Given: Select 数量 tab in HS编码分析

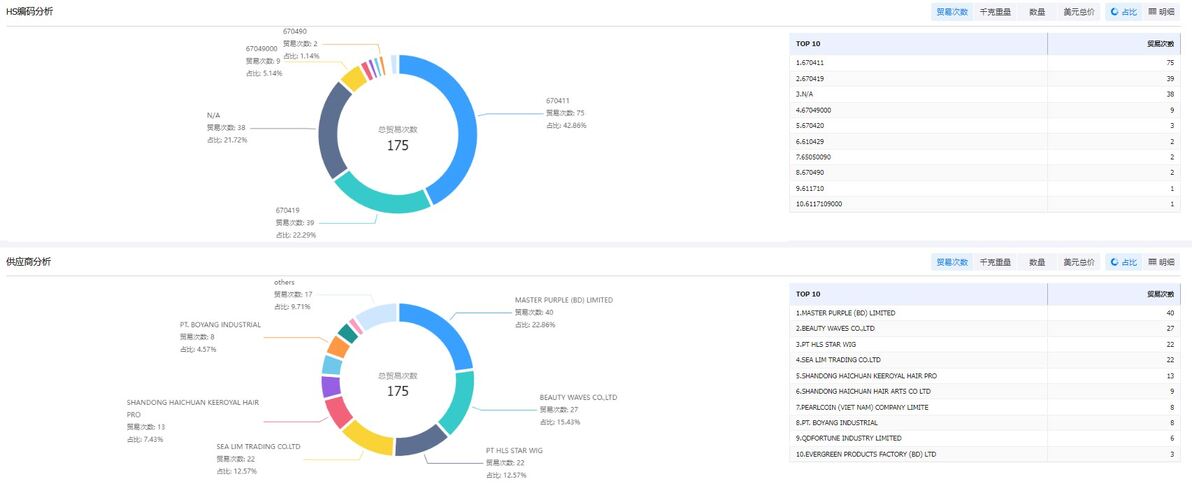Looking at the screenshot, I should click(1037, 12).
